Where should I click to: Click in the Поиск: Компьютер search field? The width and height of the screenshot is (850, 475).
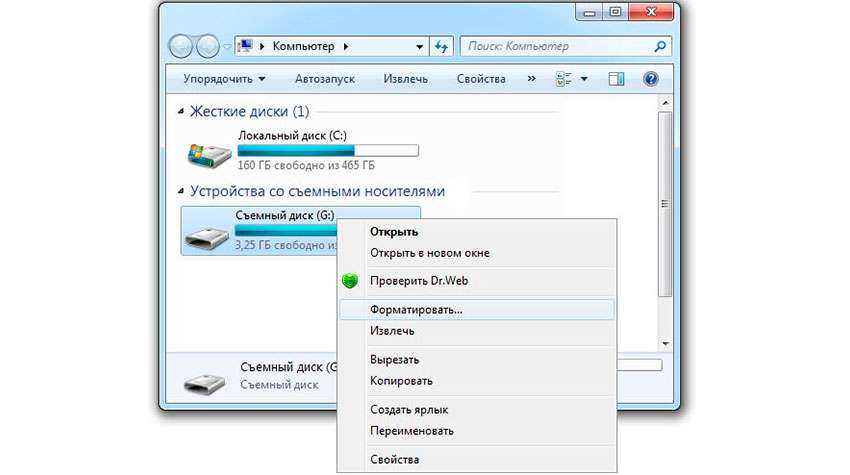click(x=555, y=46)
